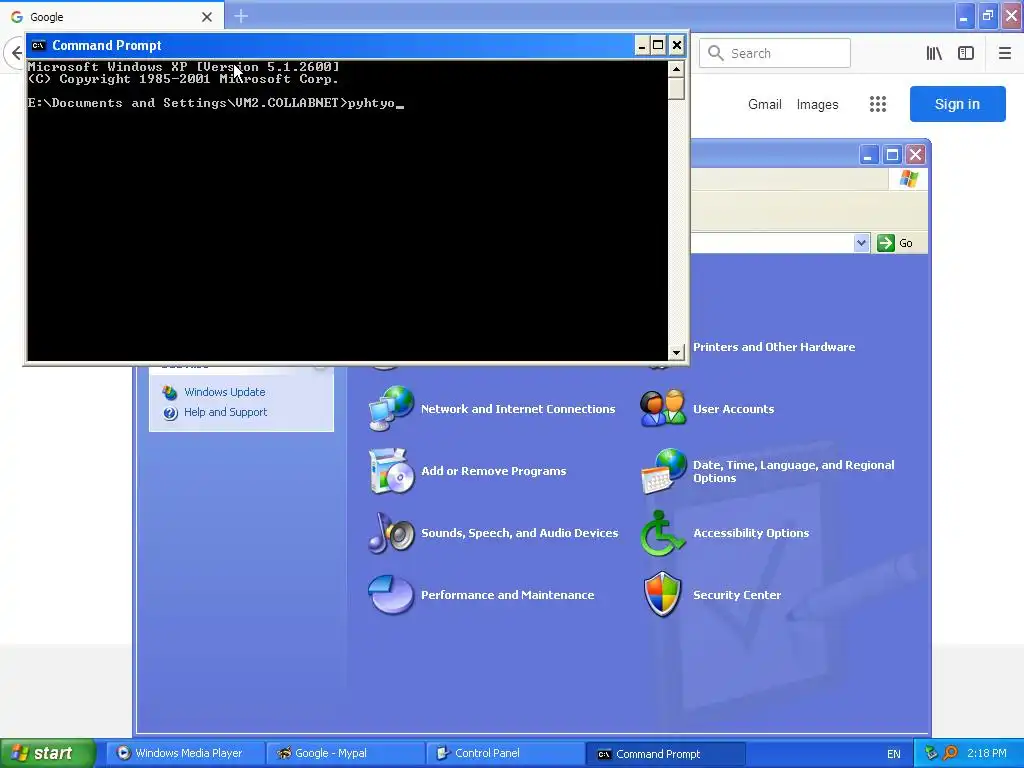This screenshot has width=1024, height=768.
Task: Open the User Accounts icon
Action: pos(663,409)
